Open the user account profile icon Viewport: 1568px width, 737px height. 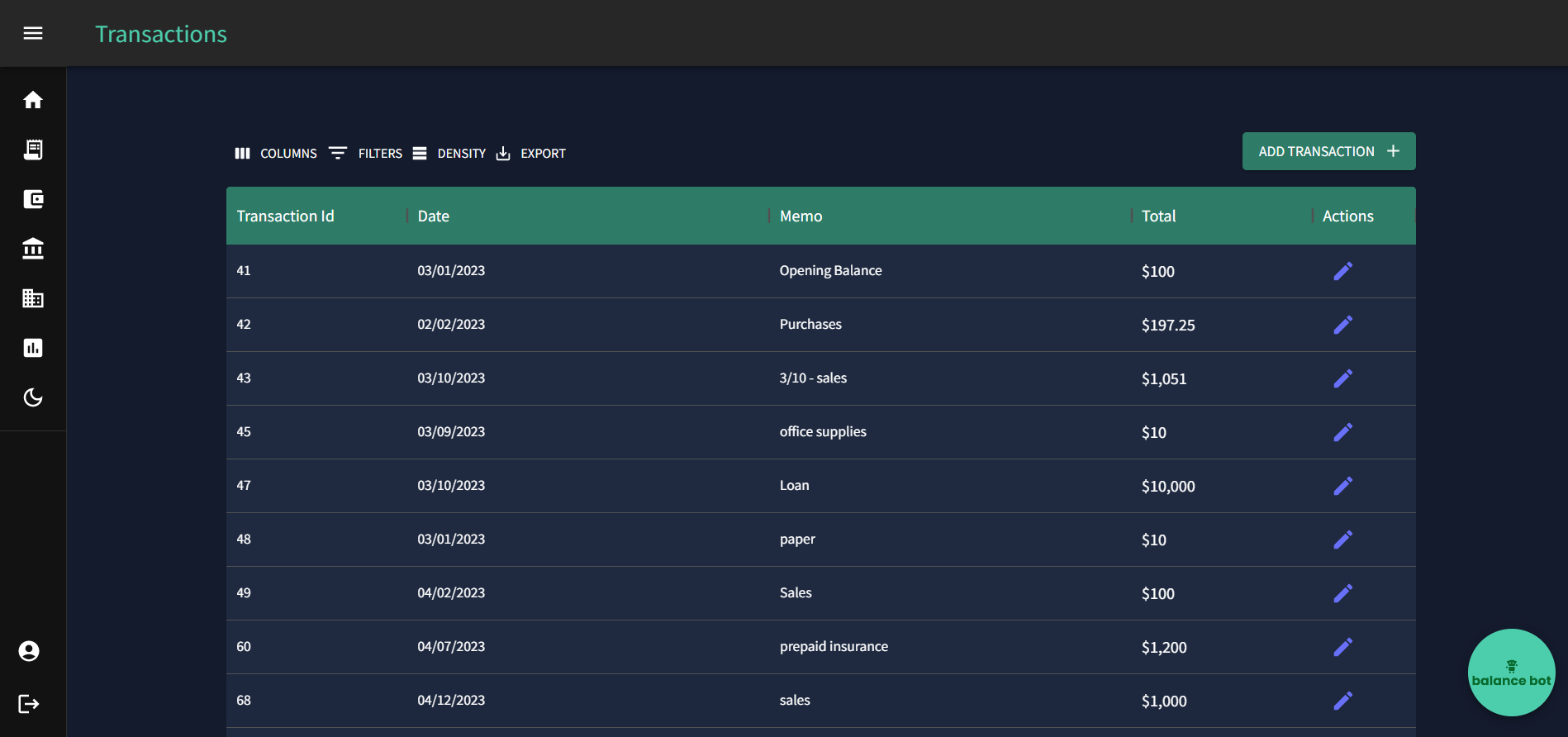tap(29, 651)
